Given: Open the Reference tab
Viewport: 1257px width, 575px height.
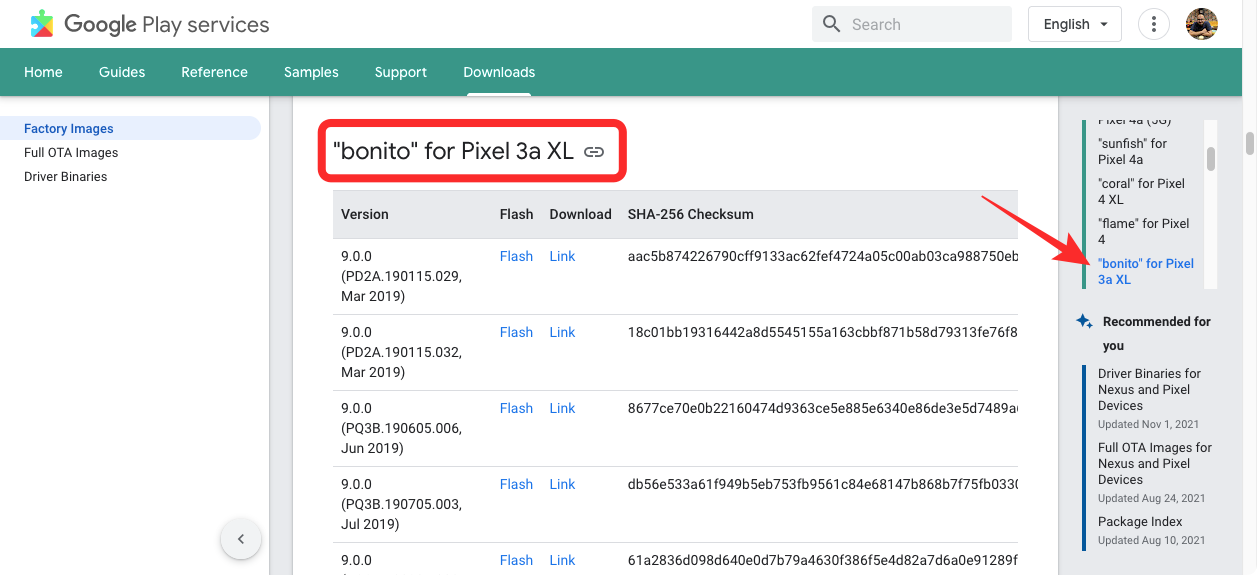Looking at the screenshot, I should (214, 72).
